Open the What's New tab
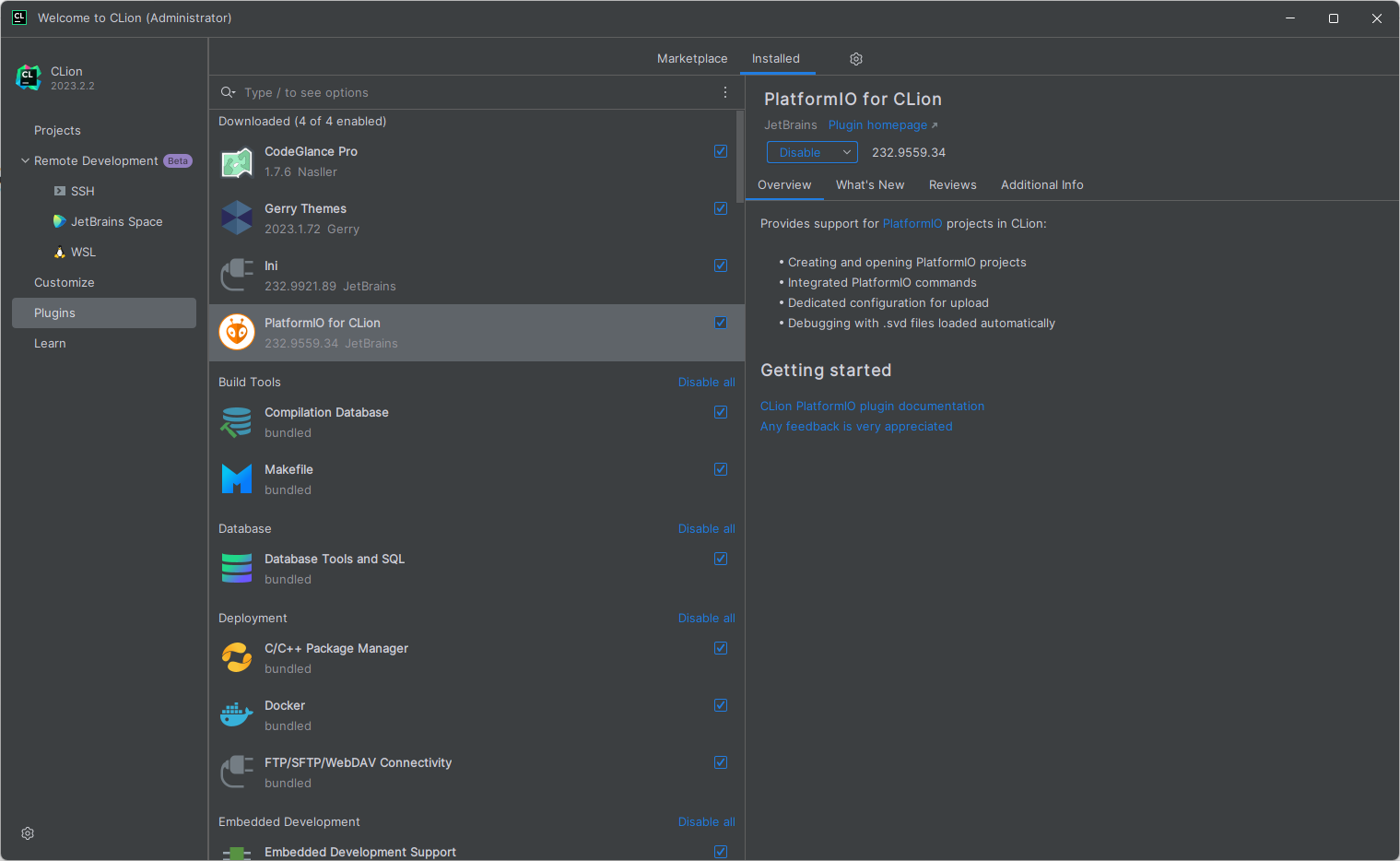Screen dimensions: 1400x861 870,184
